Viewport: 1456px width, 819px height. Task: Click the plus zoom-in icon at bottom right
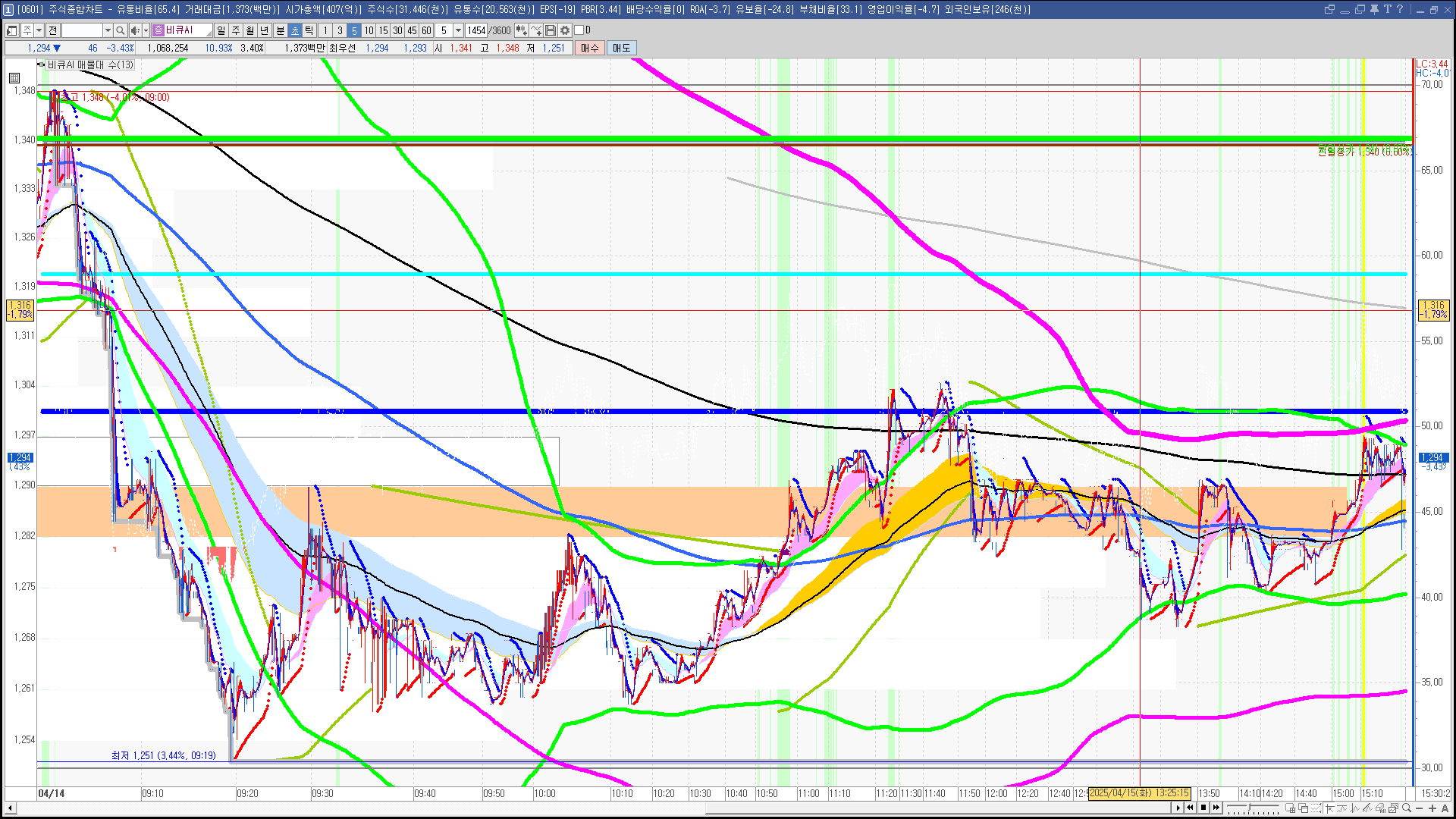click(x=1432, y=808)
